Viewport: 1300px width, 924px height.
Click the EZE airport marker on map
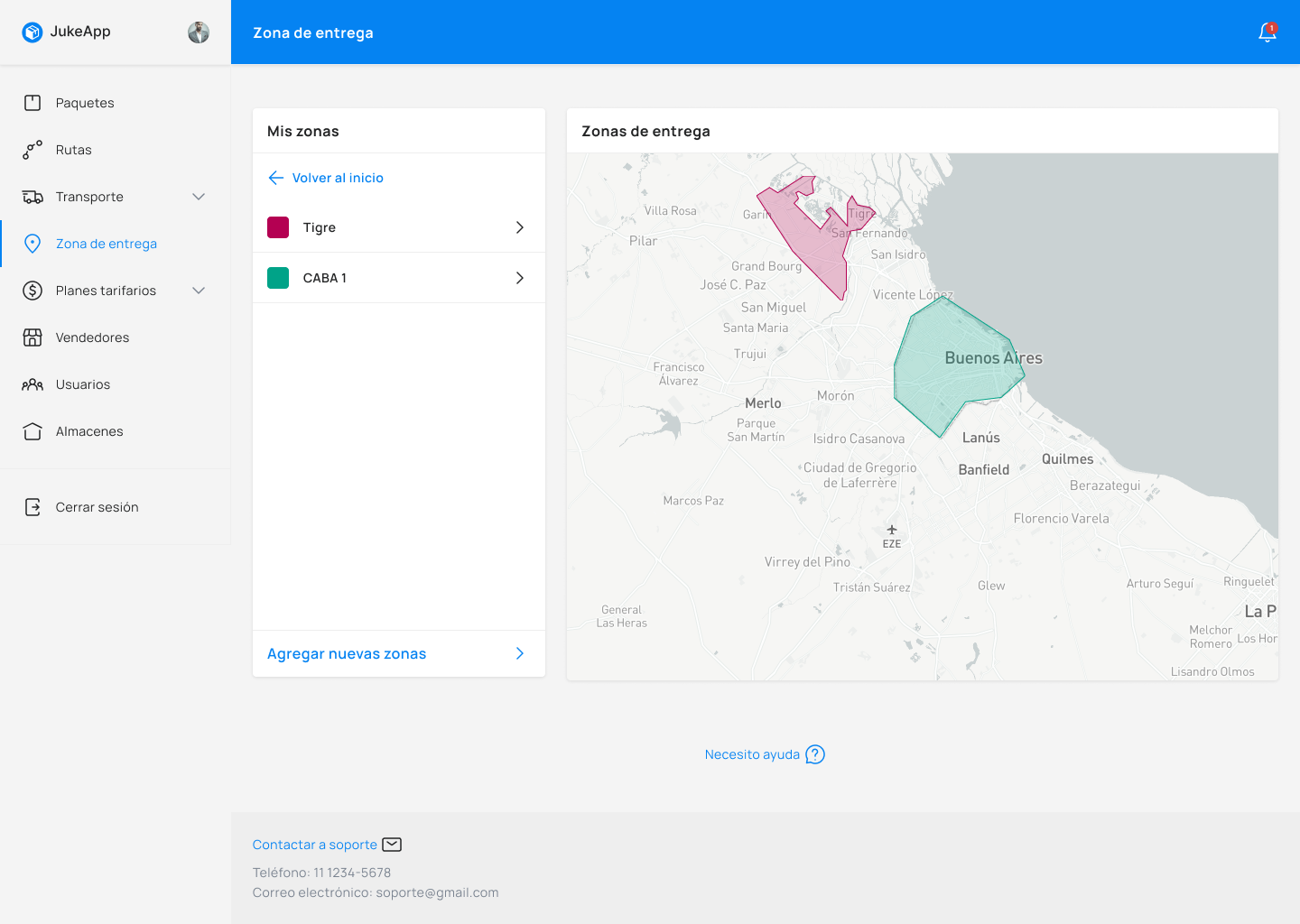892,536
